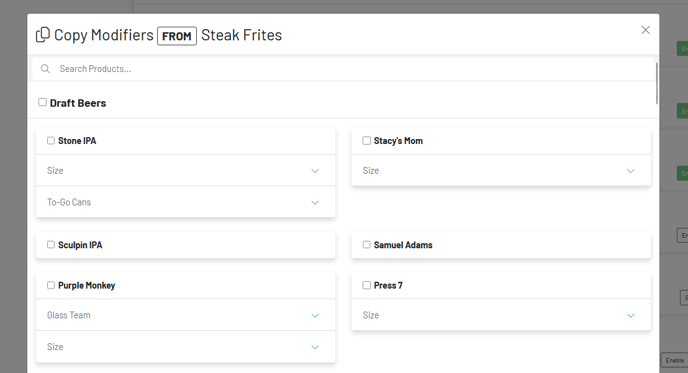Screen dimensions: 688x373
Task: Expand Press 7 Size chevron
Action: (x=631, y=316)
